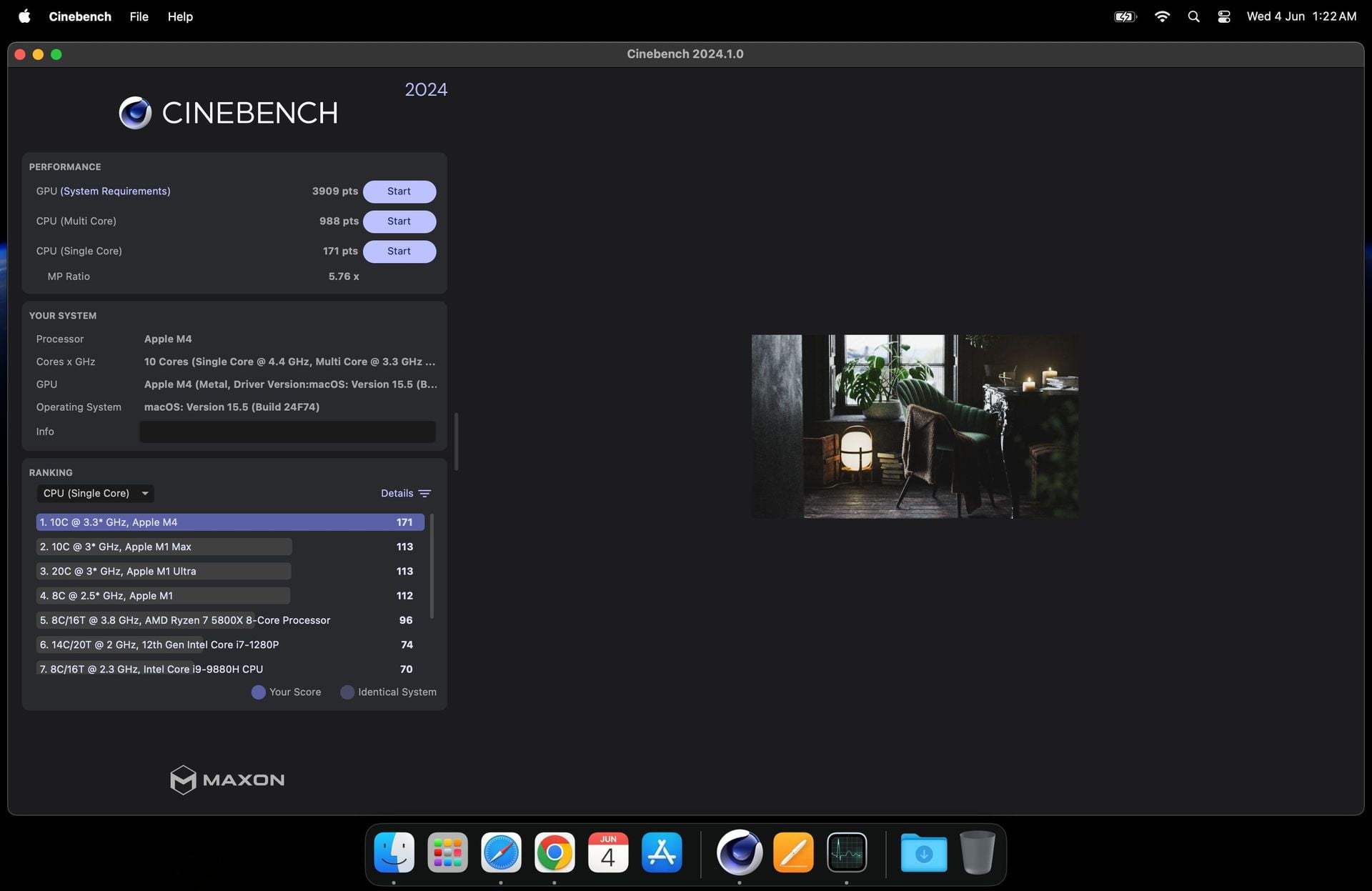This screenshot has height=891, width=1372.
Task: Open the App Store dock icon
Action: (x=662, y=852)
